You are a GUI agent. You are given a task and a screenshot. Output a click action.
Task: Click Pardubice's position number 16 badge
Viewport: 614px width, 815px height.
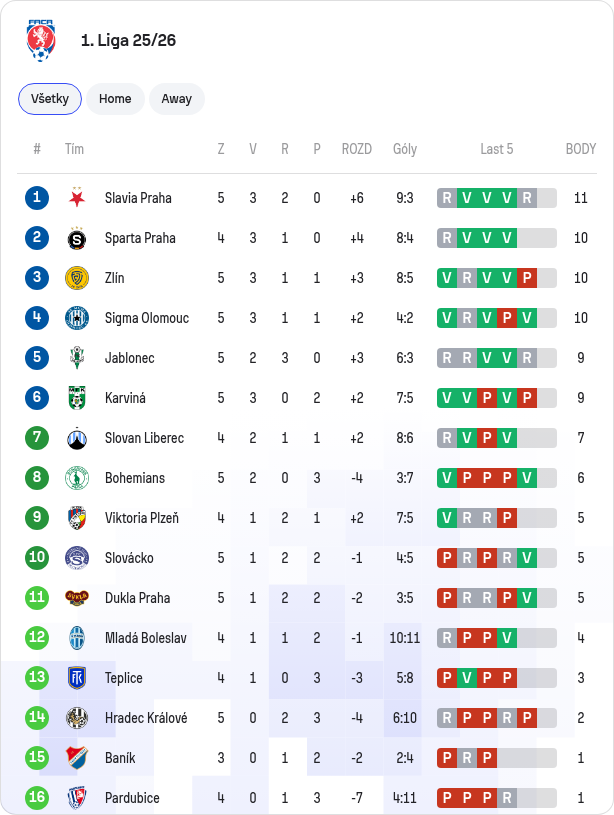point(37,797)
